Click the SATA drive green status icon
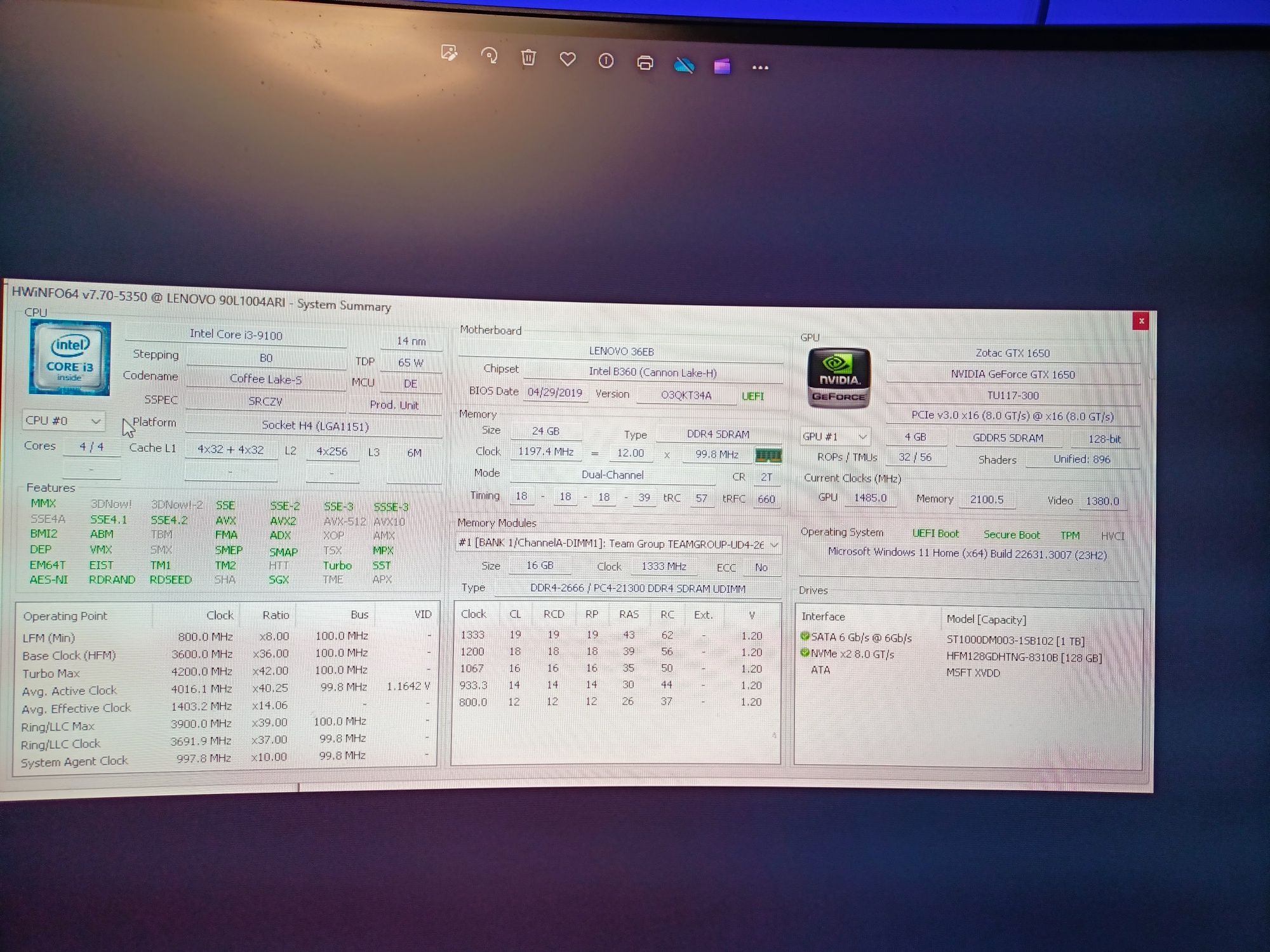1270x952 pixels. pyautogui.click(x=805, y=636)
